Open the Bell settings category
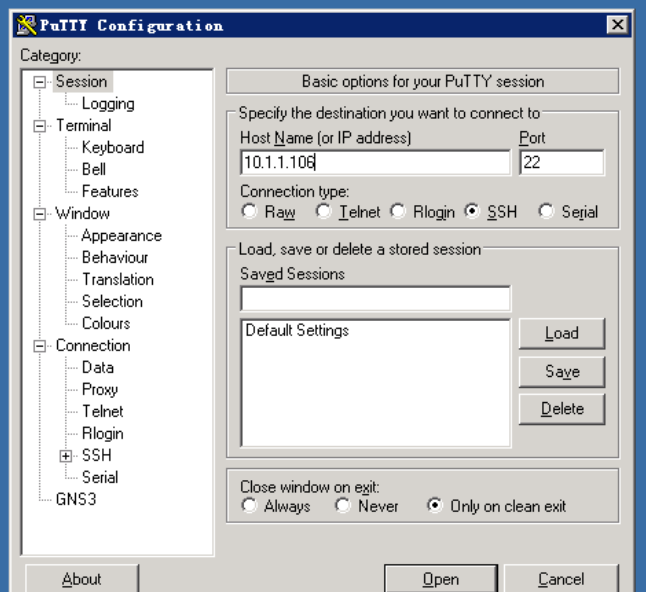The height and width of the screenshot is (592, 646). [94, 169]
